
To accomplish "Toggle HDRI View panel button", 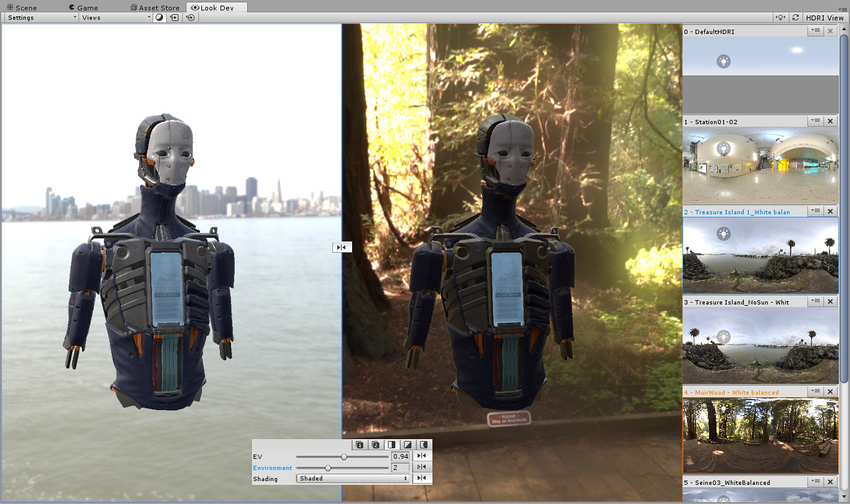I will coord(823,18).
